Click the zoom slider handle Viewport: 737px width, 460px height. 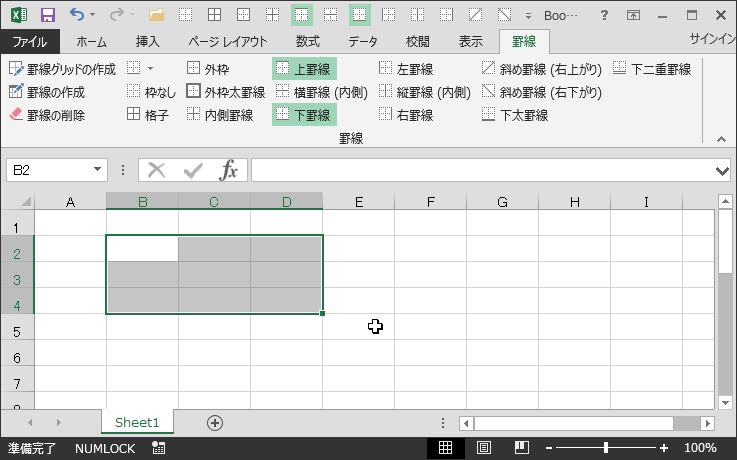tap(606, 447)
